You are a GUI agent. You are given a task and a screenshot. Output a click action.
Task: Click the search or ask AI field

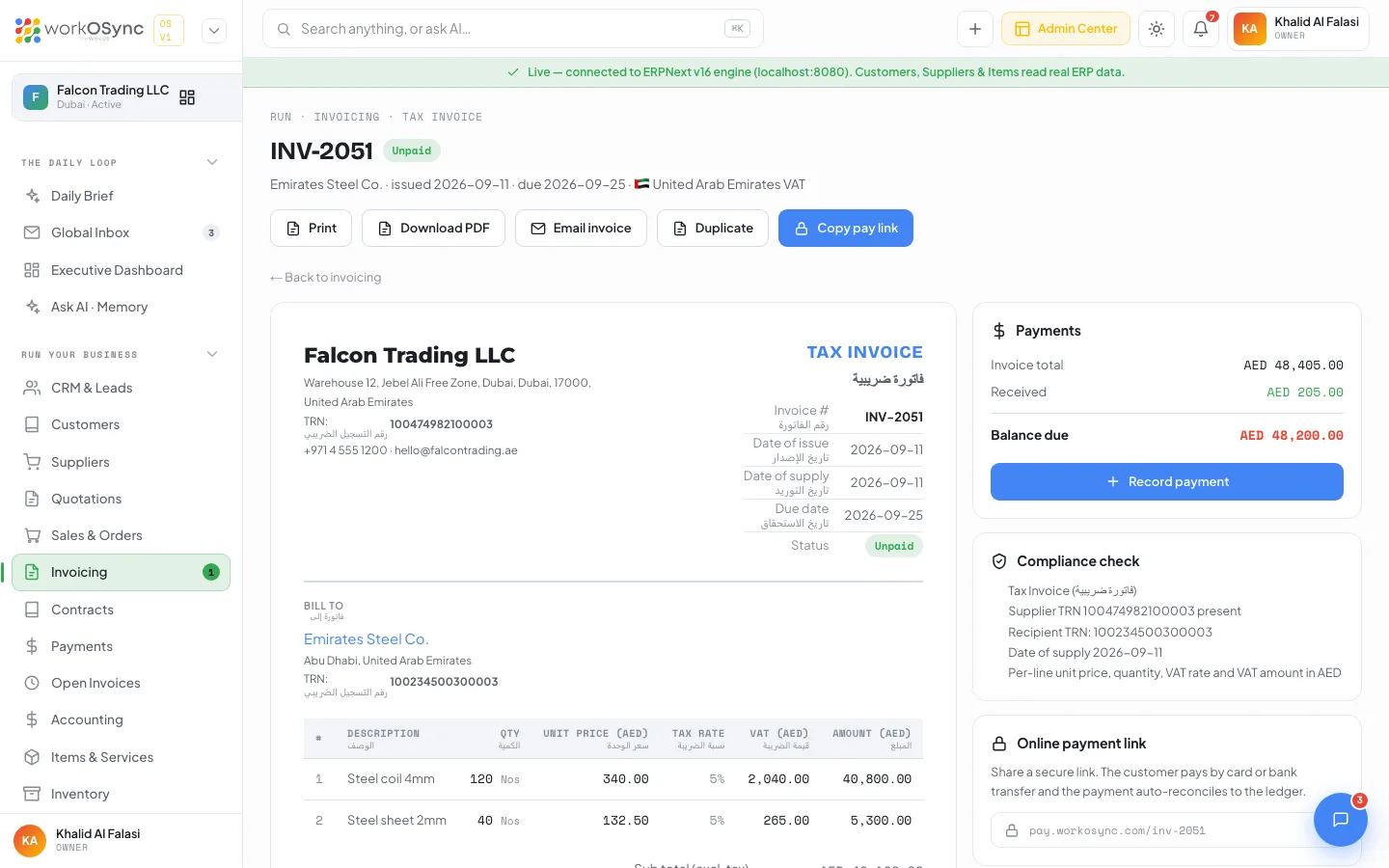coord(513,29)
